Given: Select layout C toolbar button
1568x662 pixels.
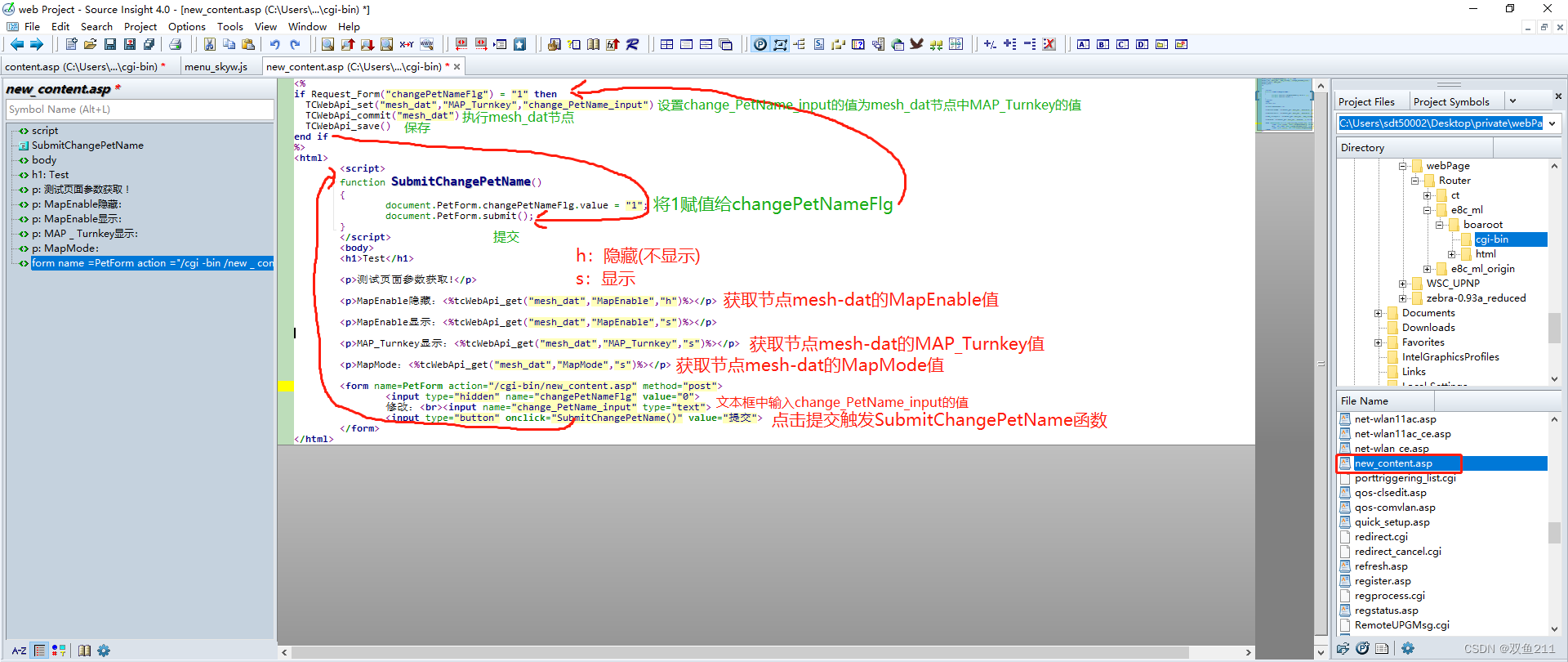Looking at the screenshot, I should [1122, 44].
